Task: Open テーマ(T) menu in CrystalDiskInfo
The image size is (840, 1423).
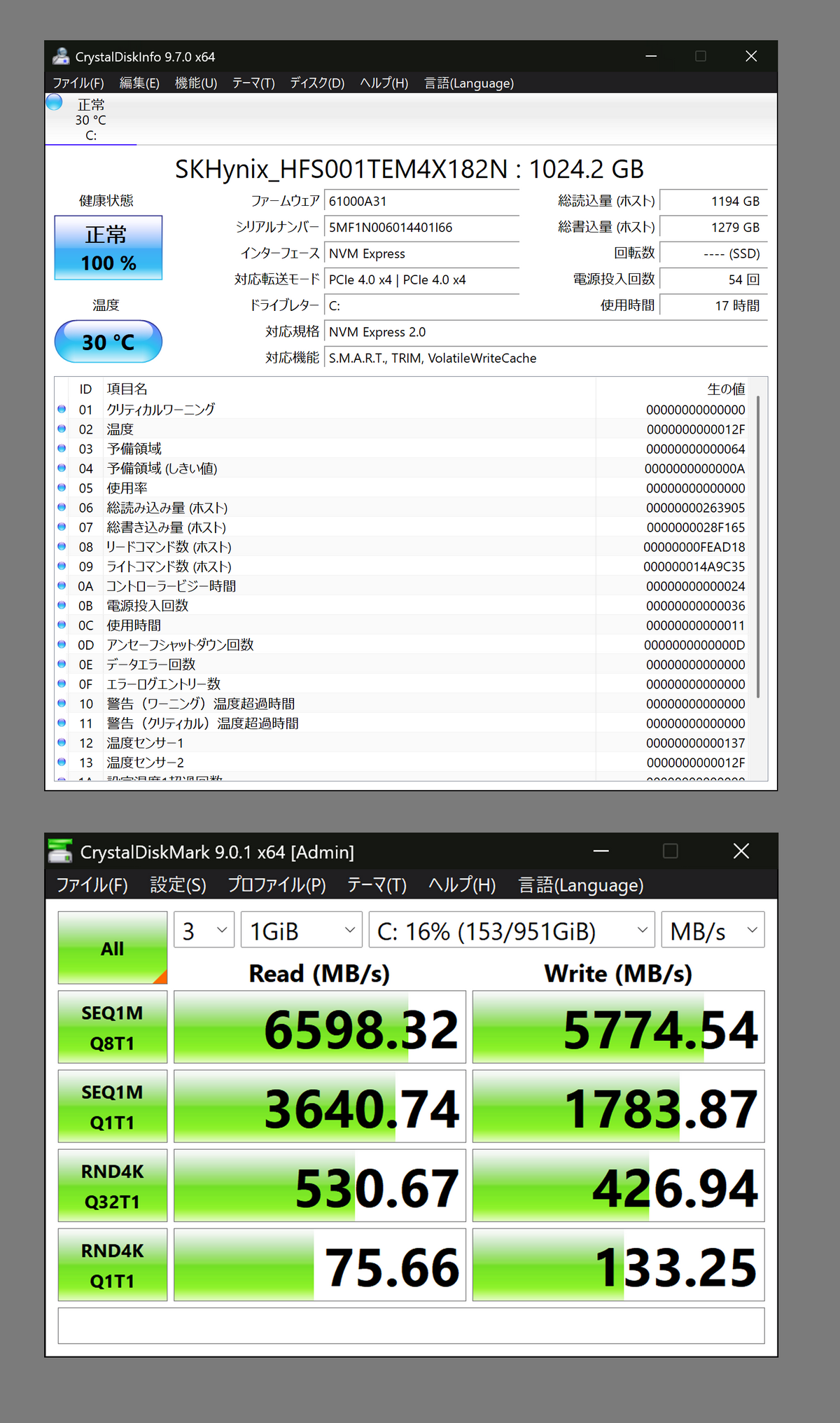Action: [253, 83]
